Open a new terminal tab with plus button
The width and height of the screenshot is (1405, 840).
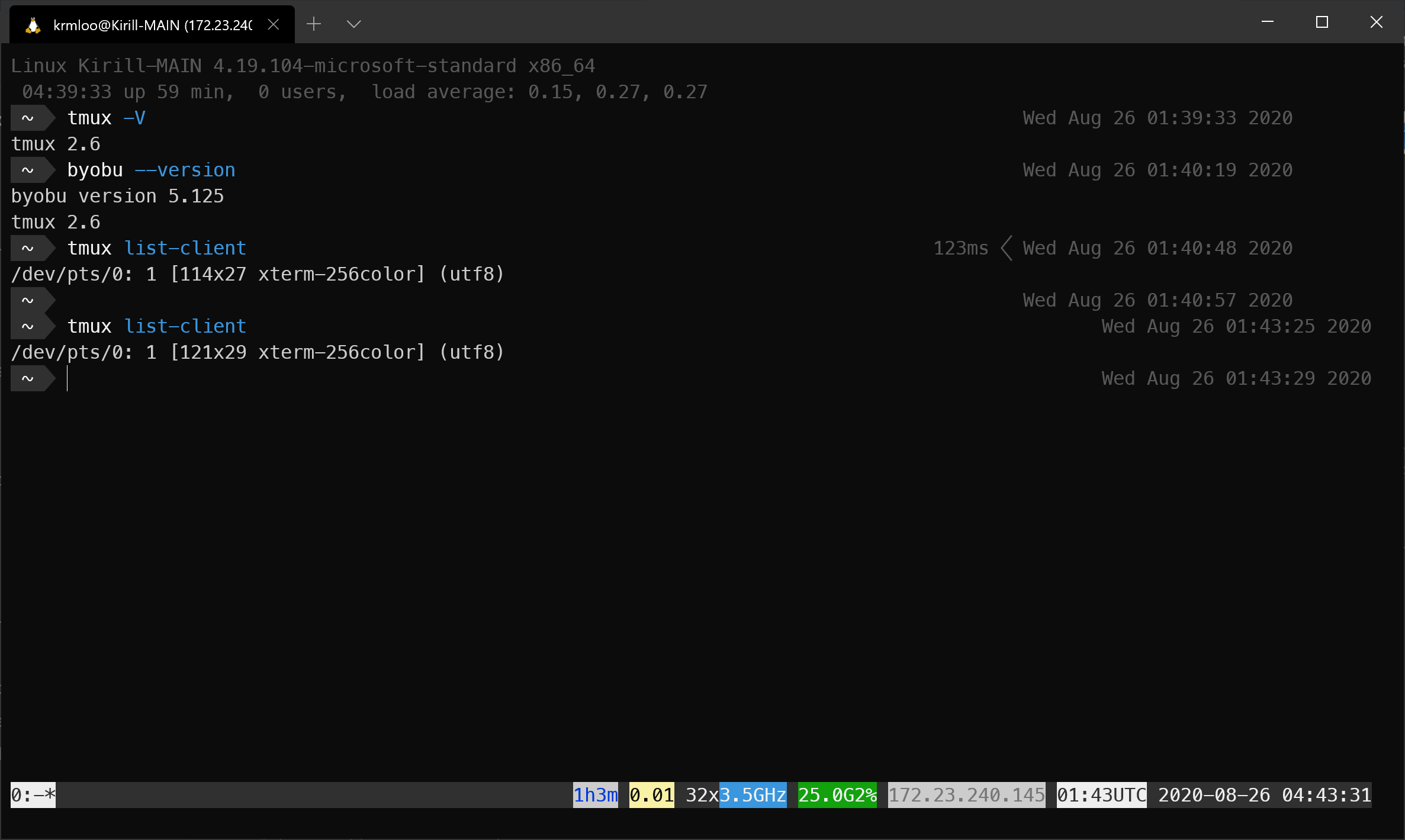(314, 24)
